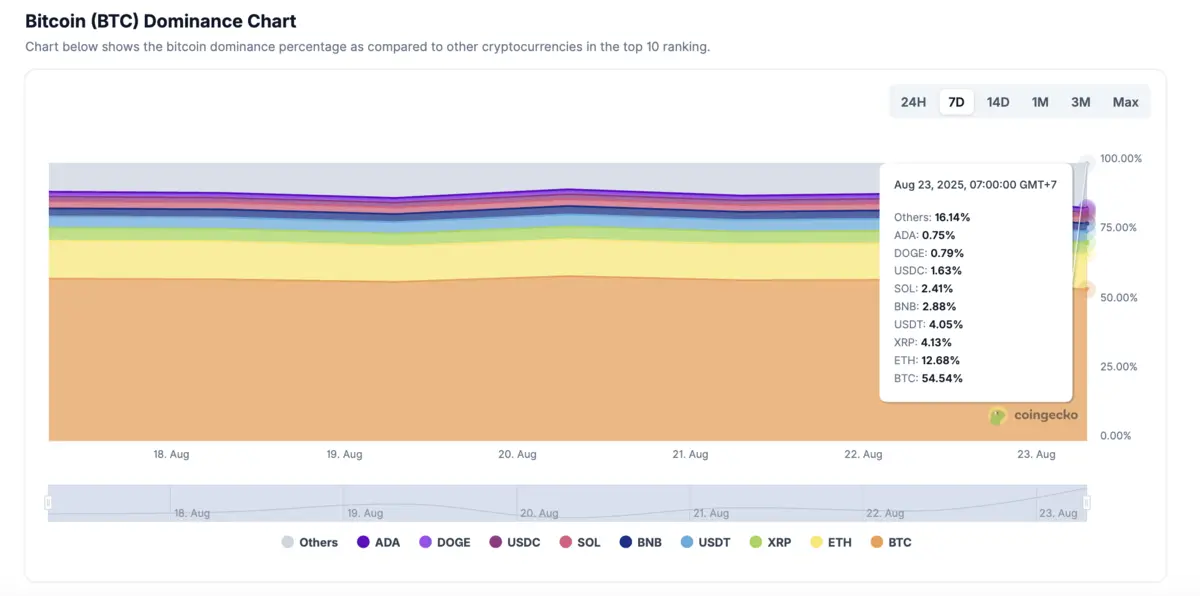Click the left navigator range handle
Image resolution: width=1200 pixels, height=596 pixels.
pyautogui.click(x=48, y=503)
